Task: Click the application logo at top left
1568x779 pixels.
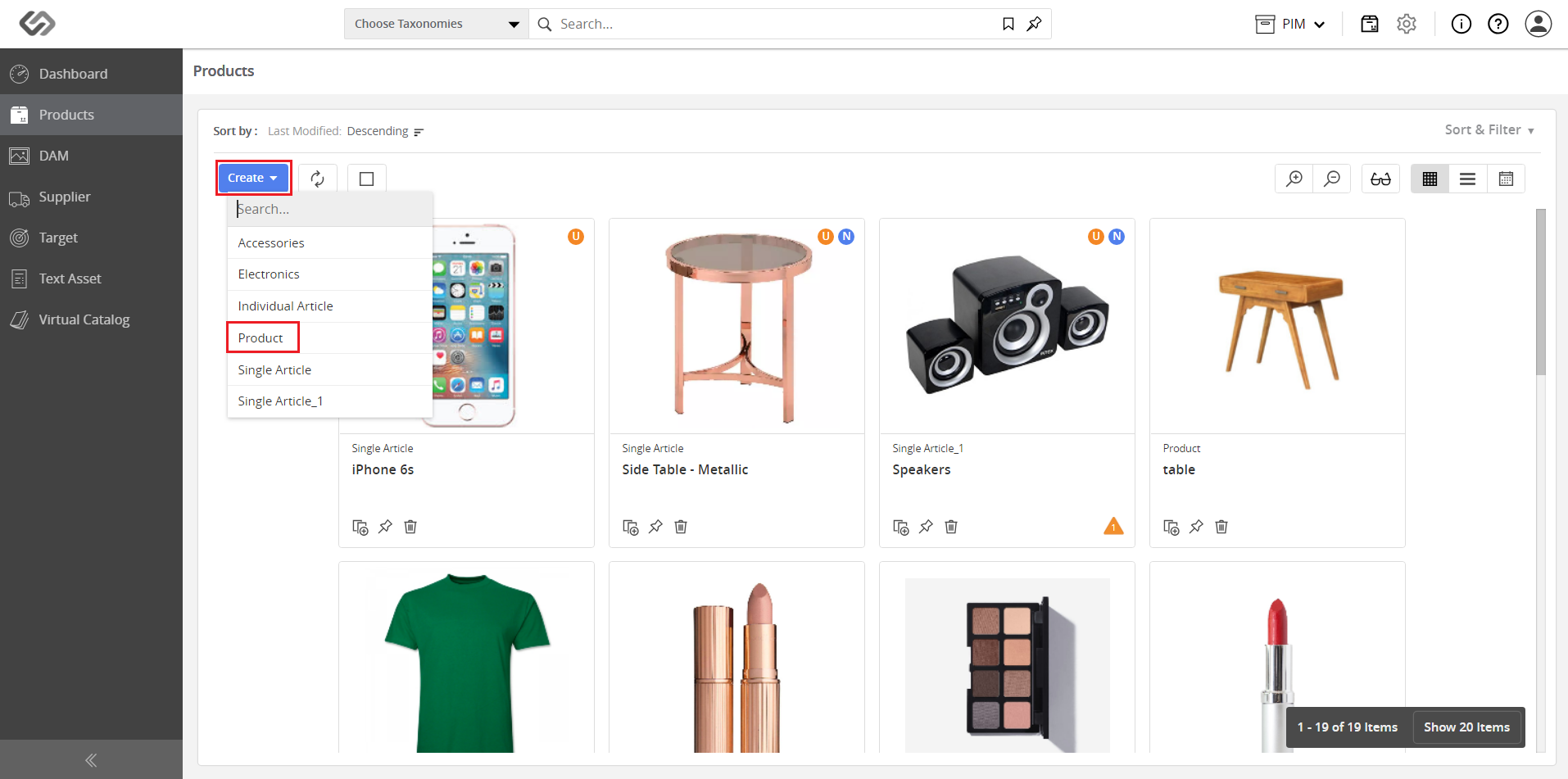Action: pos(37,24)
